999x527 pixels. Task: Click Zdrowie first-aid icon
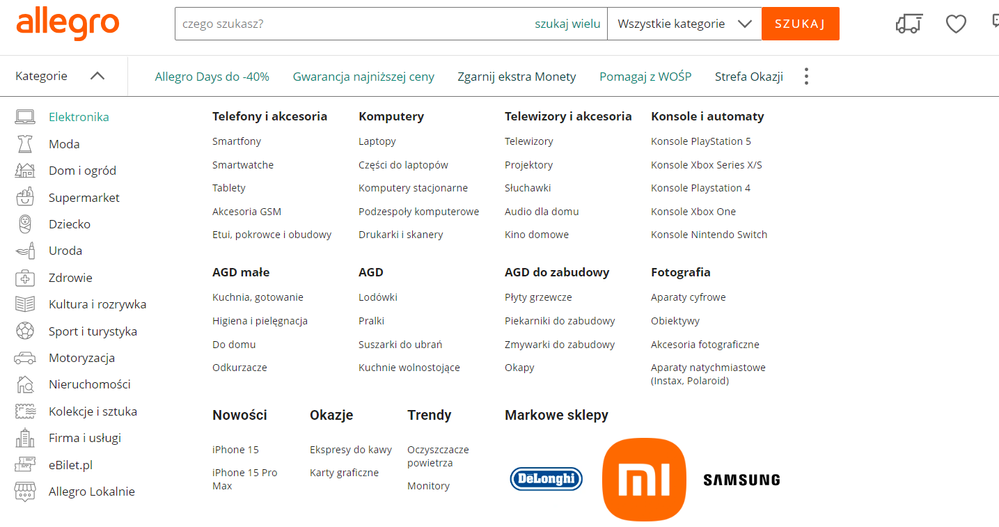point(25,278)
